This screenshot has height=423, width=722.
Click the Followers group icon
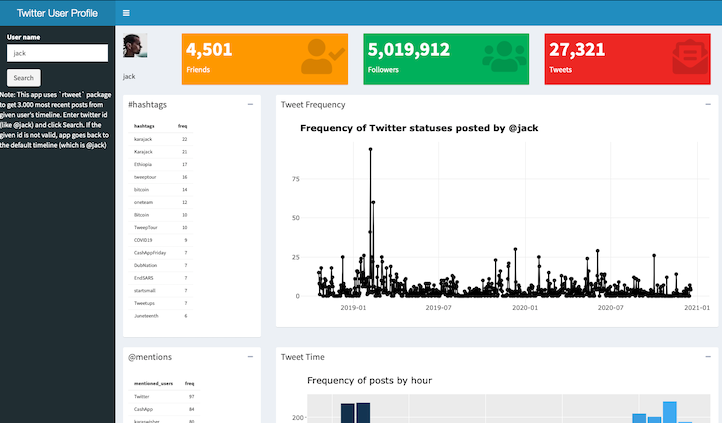(x=503, y=57)
